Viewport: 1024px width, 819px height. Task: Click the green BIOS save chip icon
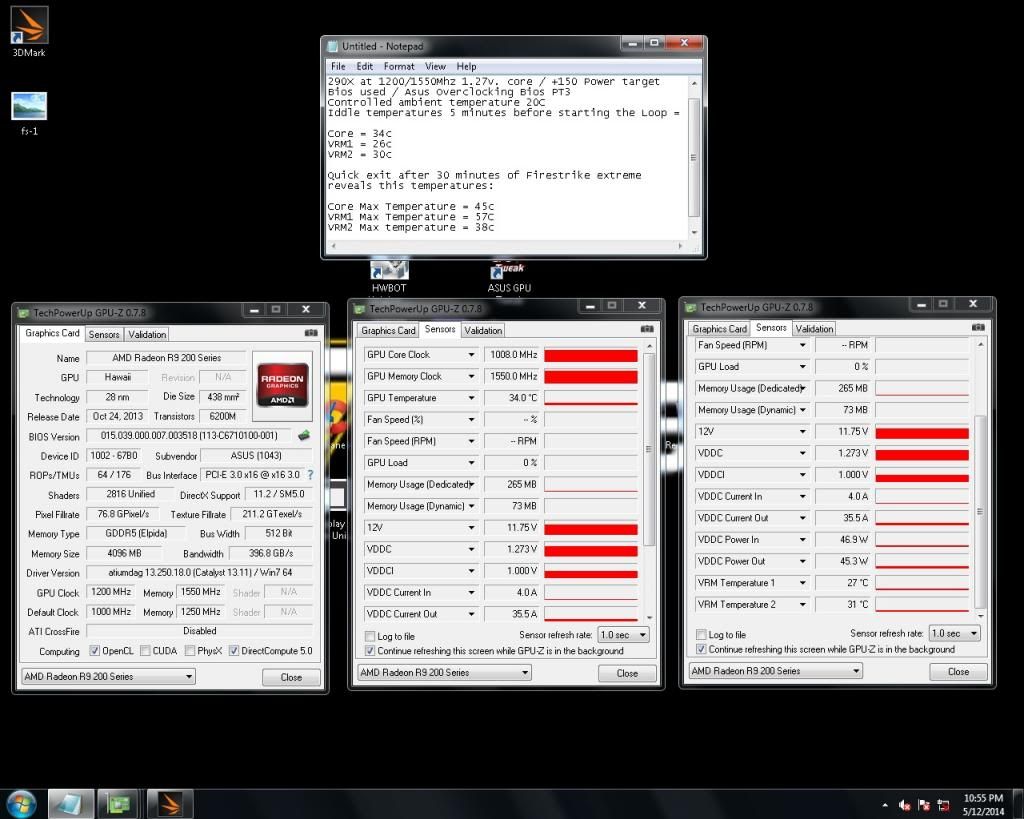click(304, 436)
